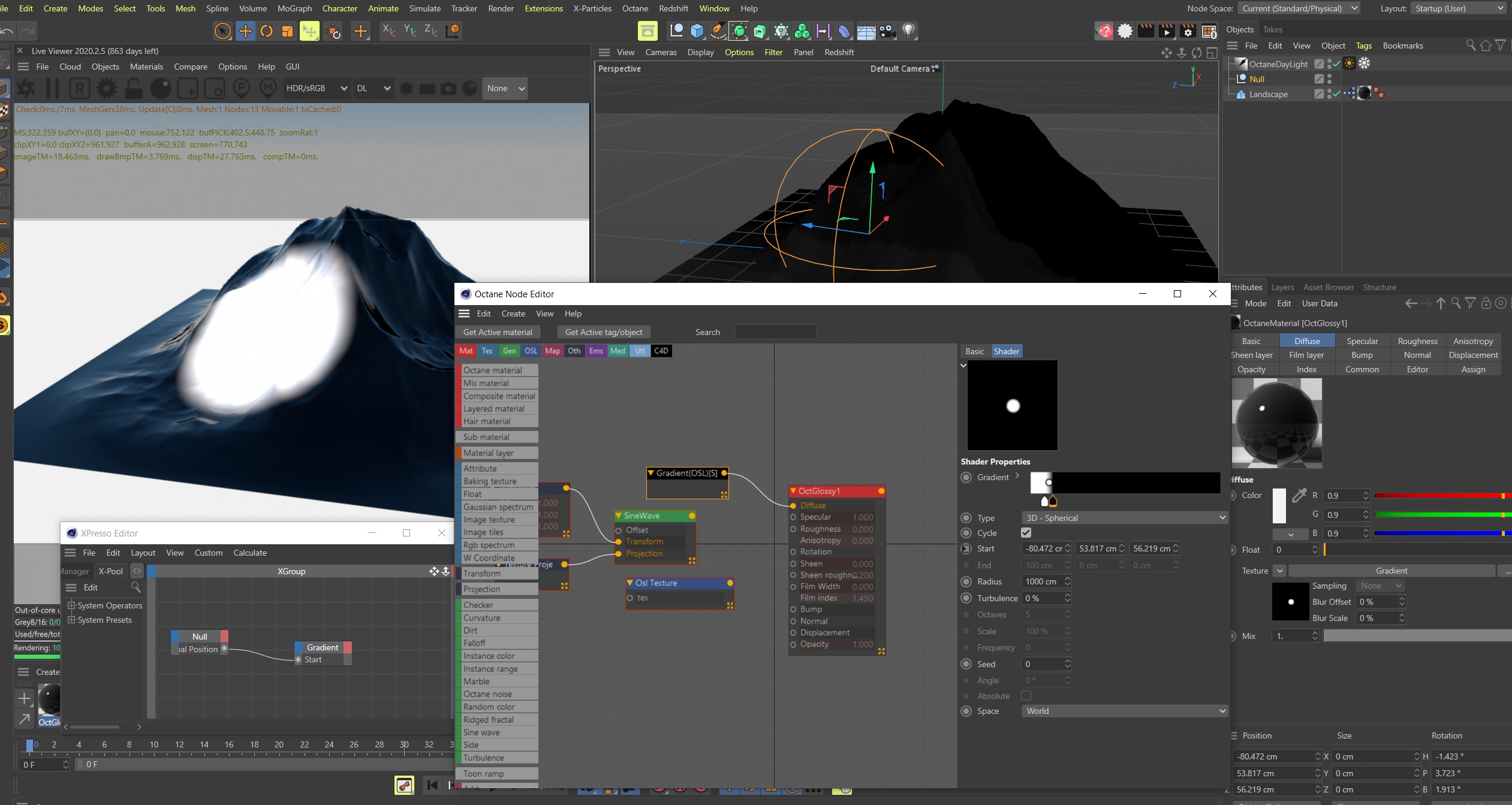Screen dimensions: 1512x805
Task: Toggle Live Viewer render lock icon
Action: (133, 88)
